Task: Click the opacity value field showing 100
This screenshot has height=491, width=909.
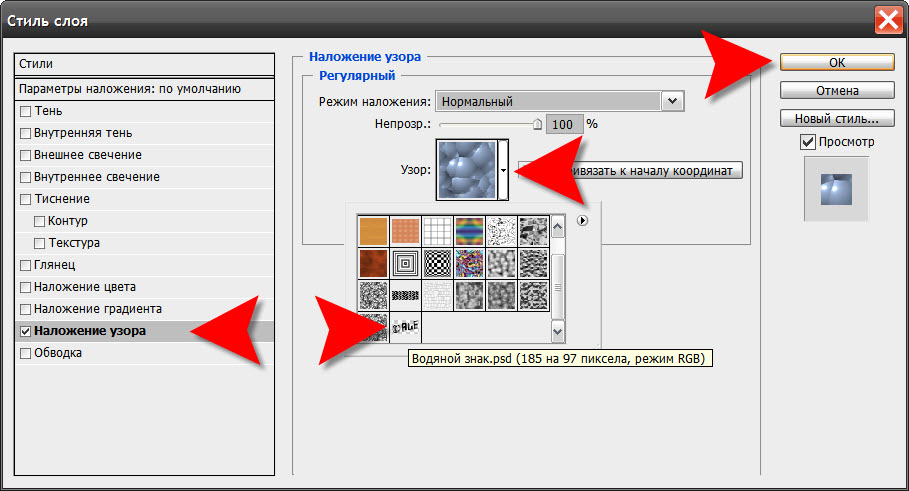Action: (565, 125)
